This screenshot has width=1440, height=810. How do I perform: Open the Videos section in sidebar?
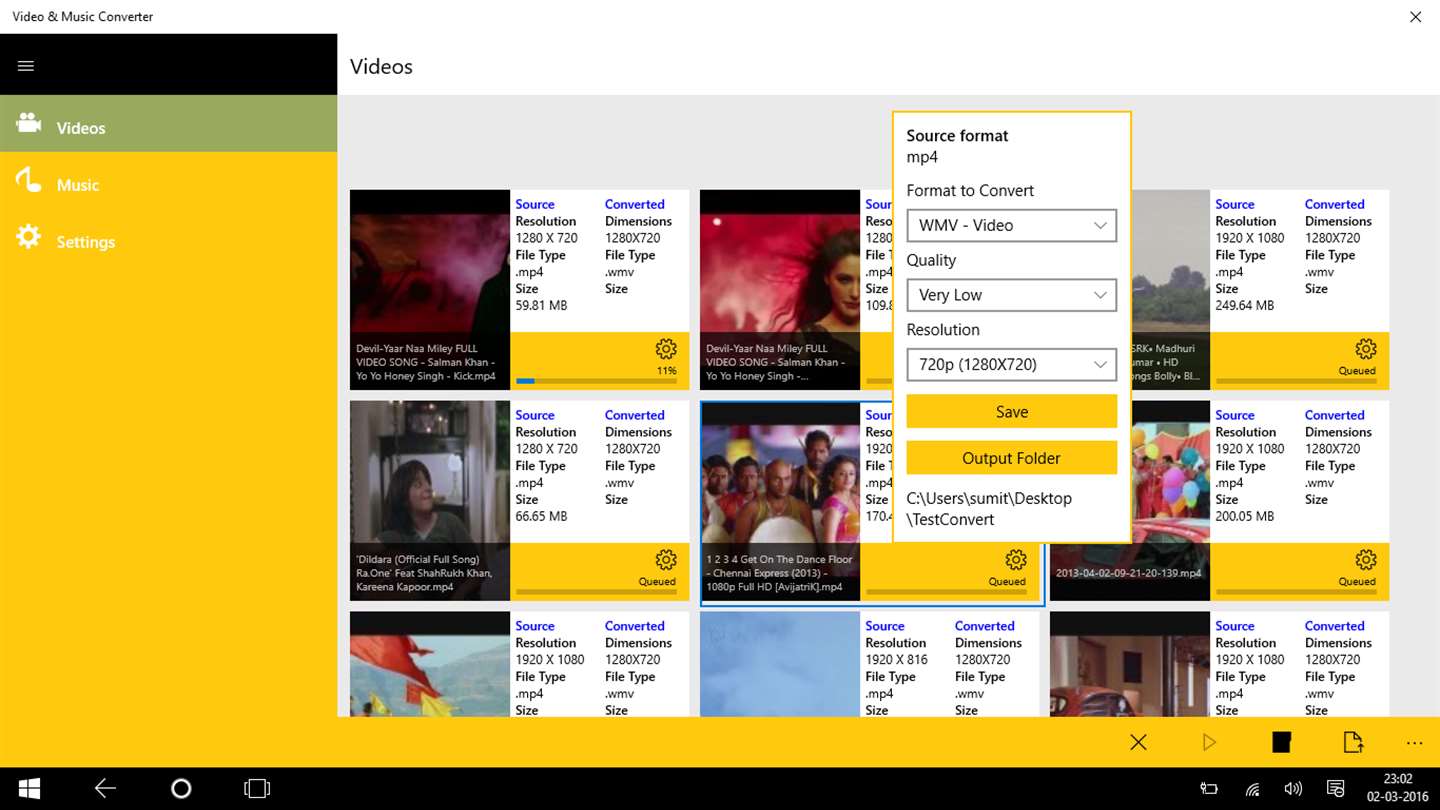(x=168, y=124)
